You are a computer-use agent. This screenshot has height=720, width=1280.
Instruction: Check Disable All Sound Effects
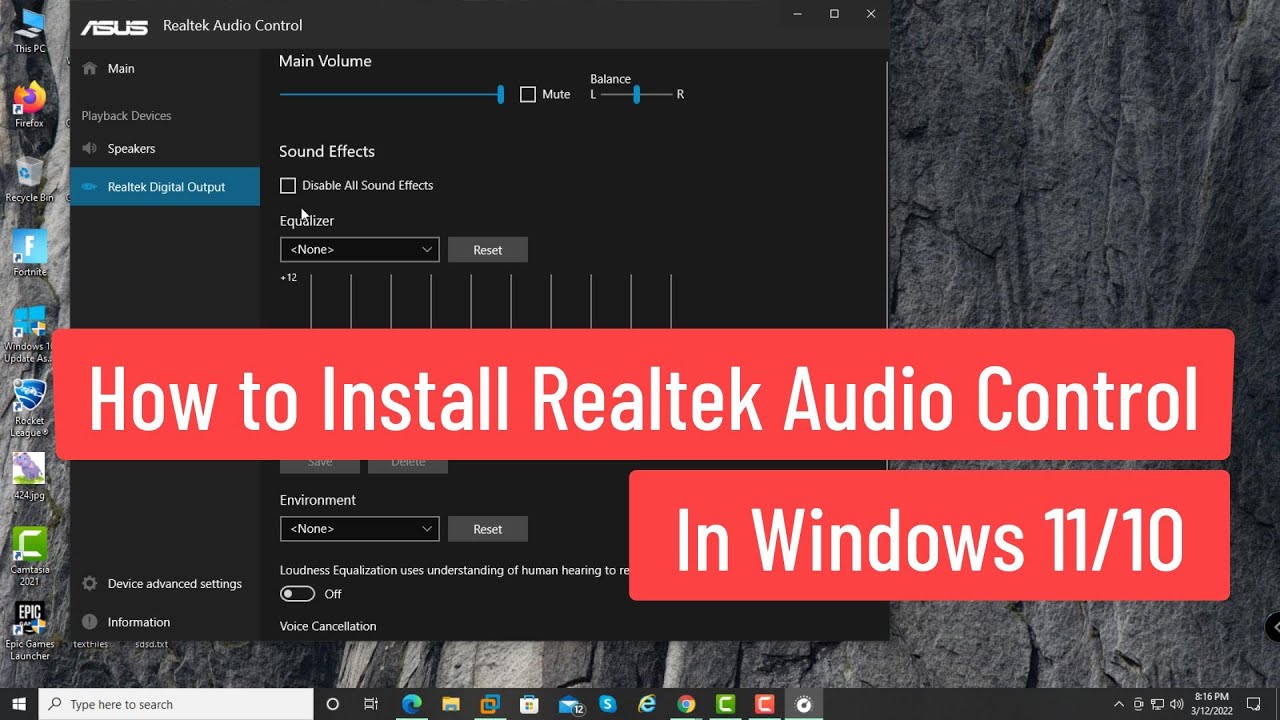pos(288,185)
